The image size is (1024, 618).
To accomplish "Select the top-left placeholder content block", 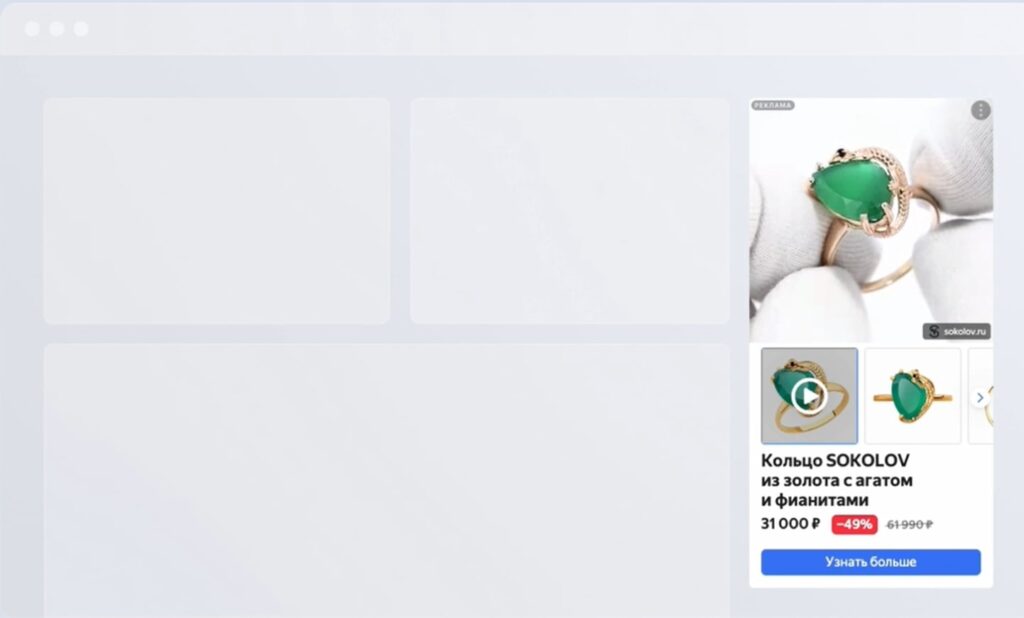I will pyautogui.click(x=217, y=210).
